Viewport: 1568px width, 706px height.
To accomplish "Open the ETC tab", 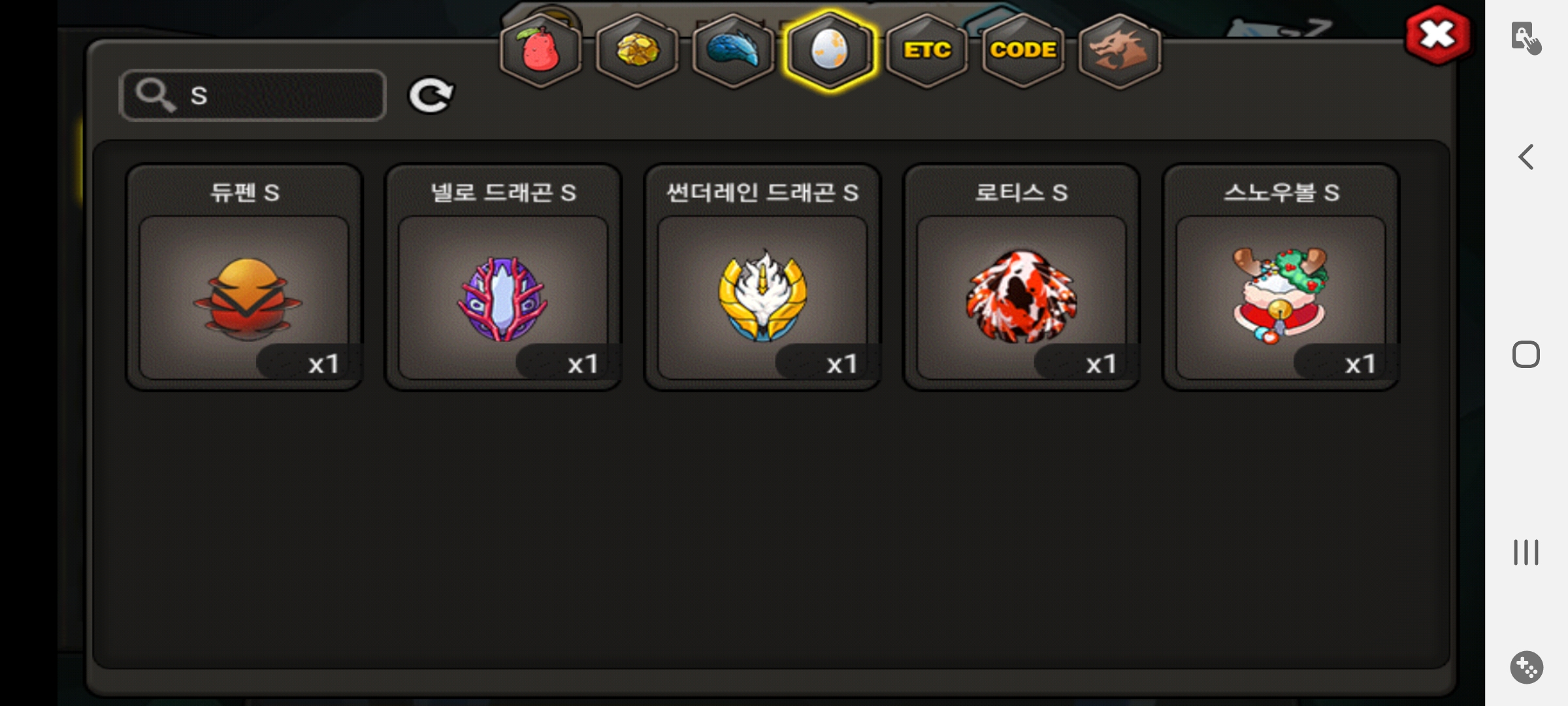I will [x=926, y=50].
